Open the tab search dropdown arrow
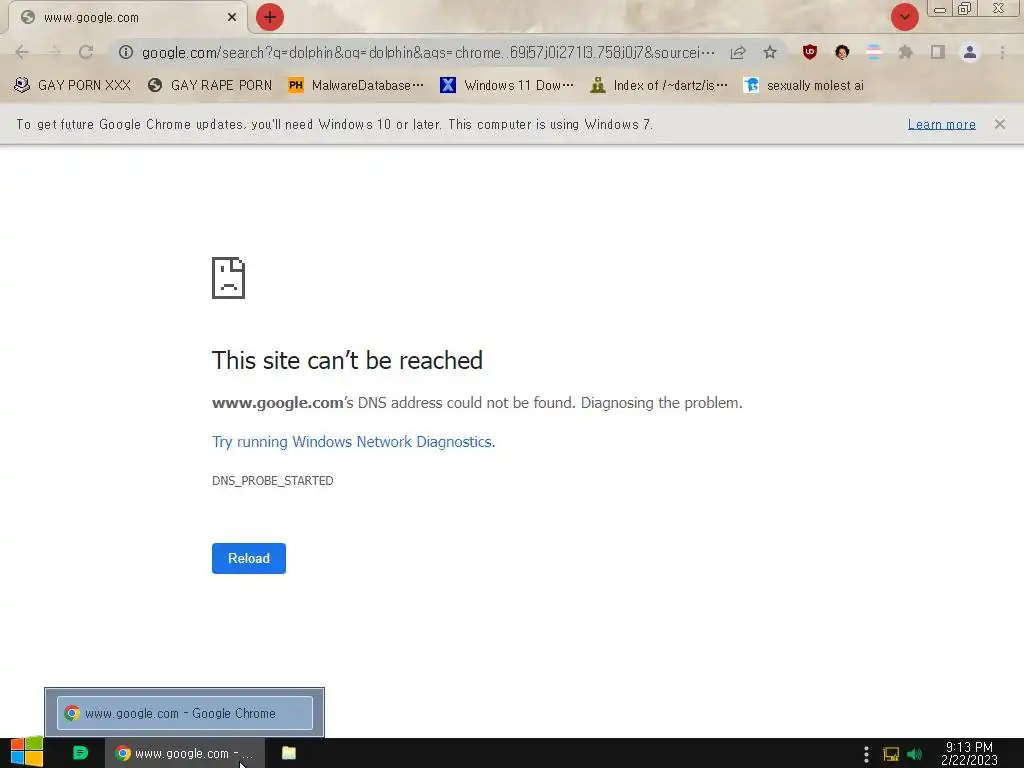 click(x=904, y=17)
